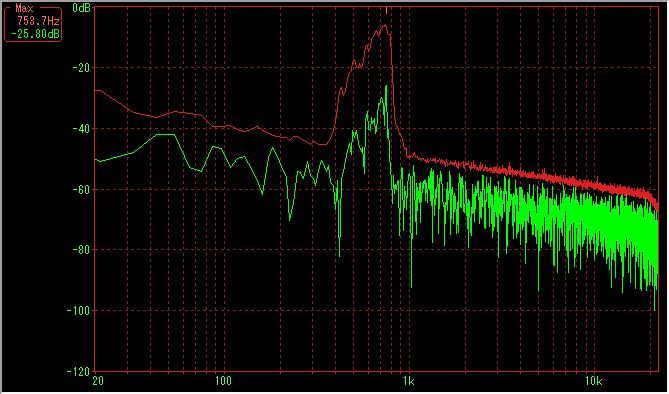Click the green curve hump near 50 Hz
Image resolution: width=669 pixels, height=394 pixels.
165,134
